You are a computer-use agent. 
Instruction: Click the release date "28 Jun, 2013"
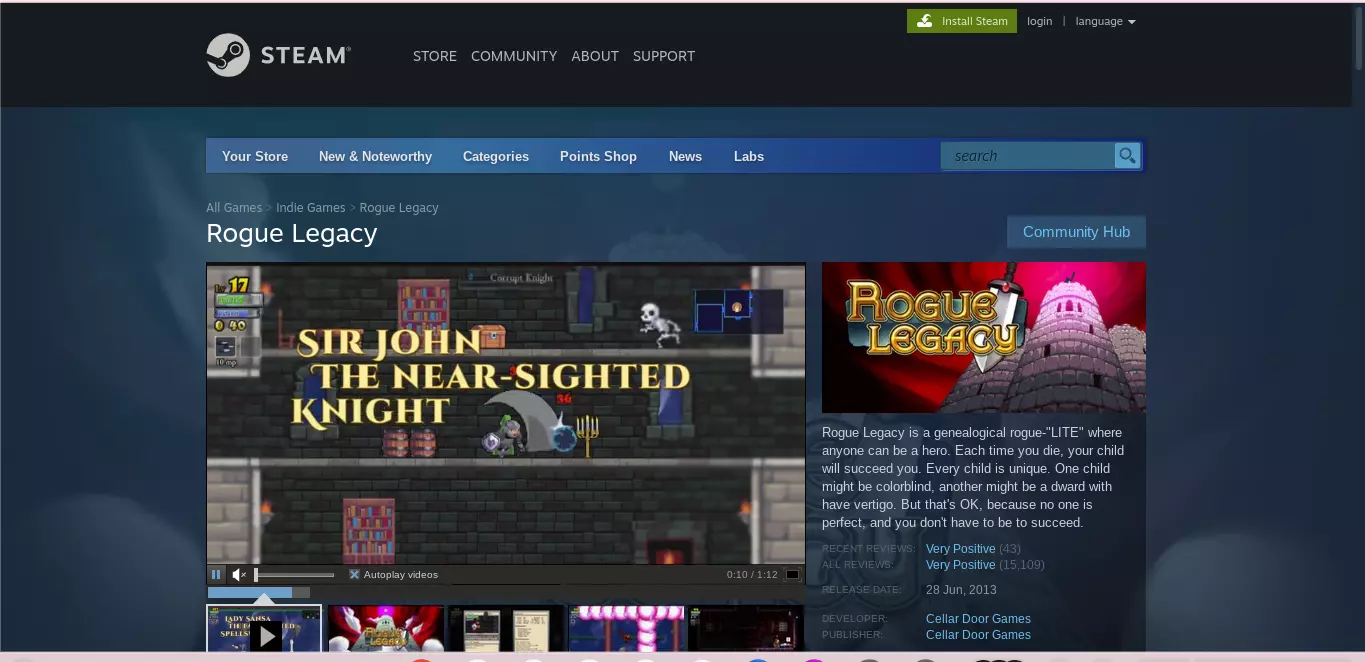click(x=961, y=590)
